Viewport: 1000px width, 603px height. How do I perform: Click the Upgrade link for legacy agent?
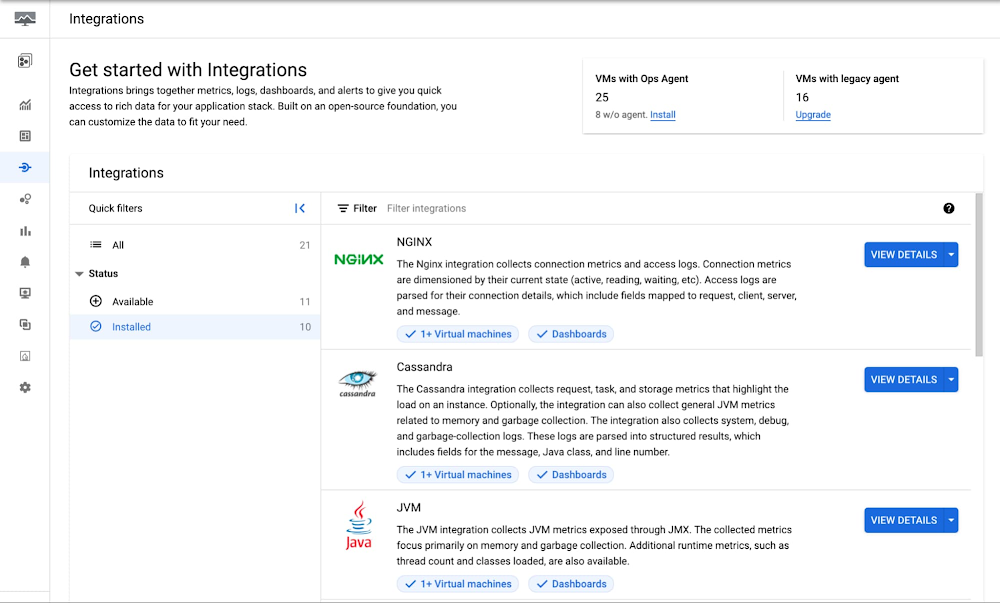pyautogui.click(x=812, y=115)
